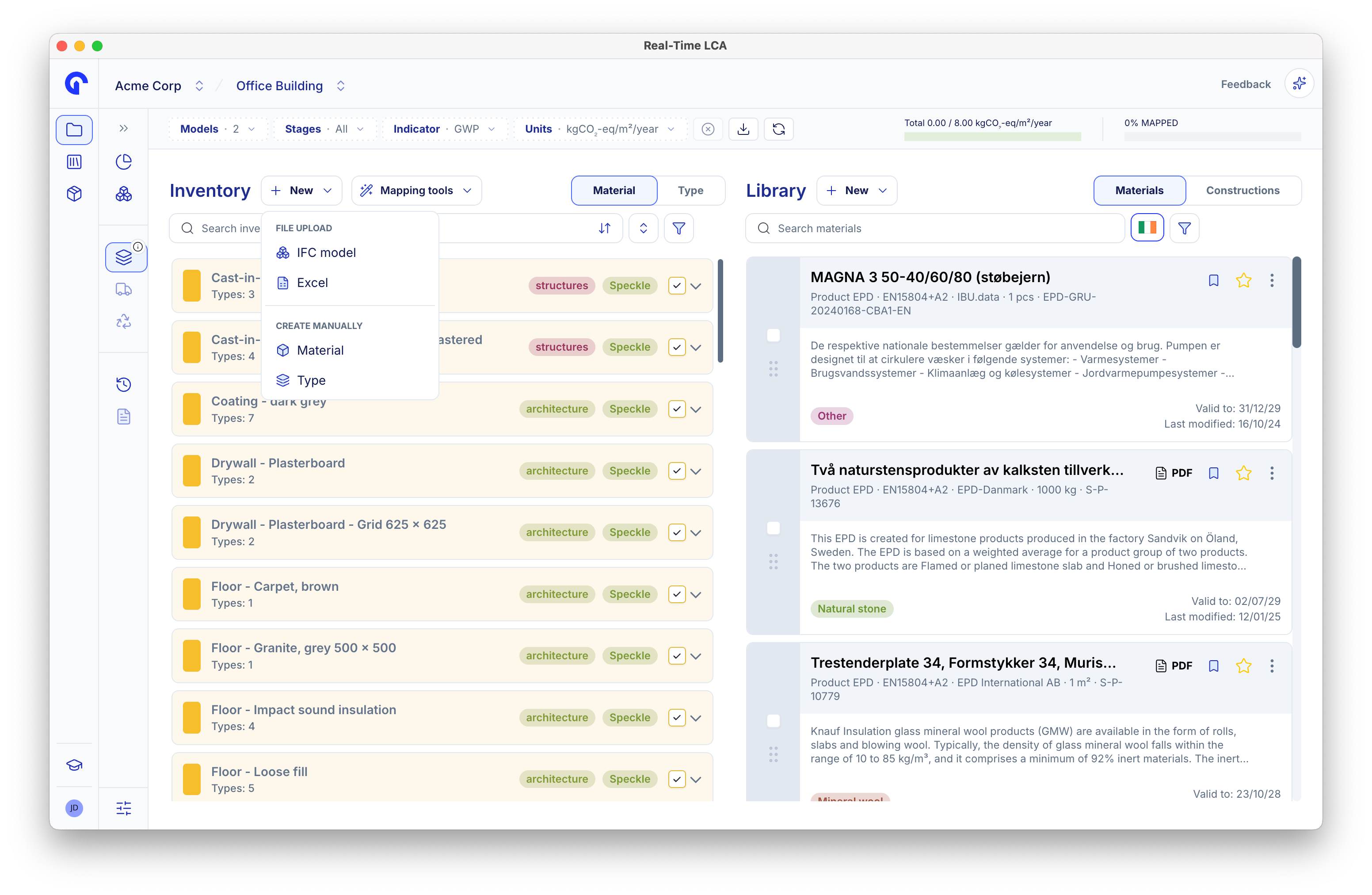Toggle the Ireland flag country filter
The width and height of the screenshot is (1372, 895).
click(x=1146, y=228)
